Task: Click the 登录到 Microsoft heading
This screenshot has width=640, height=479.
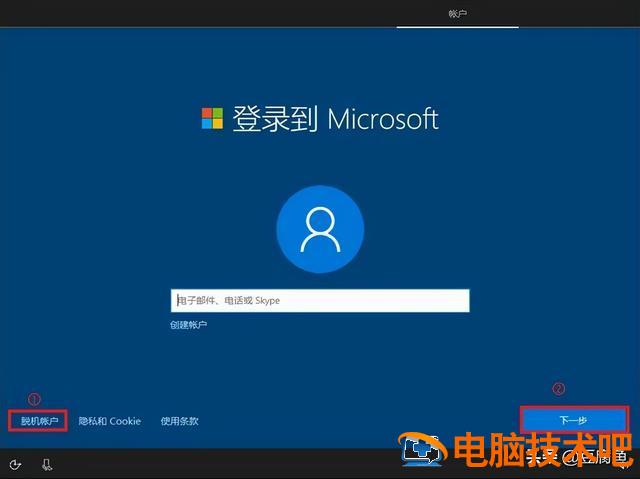Action: click(335, 119)
